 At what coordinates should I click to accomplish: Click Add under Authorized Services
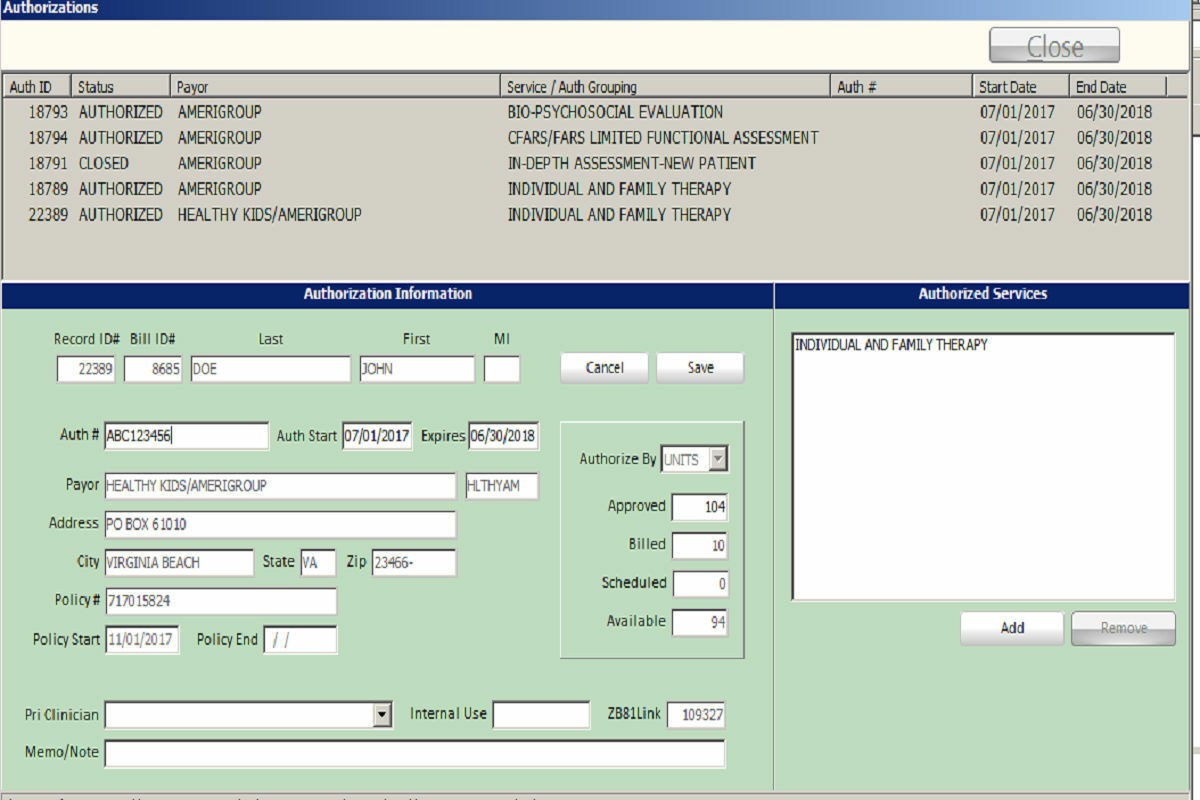(1012, 628)
